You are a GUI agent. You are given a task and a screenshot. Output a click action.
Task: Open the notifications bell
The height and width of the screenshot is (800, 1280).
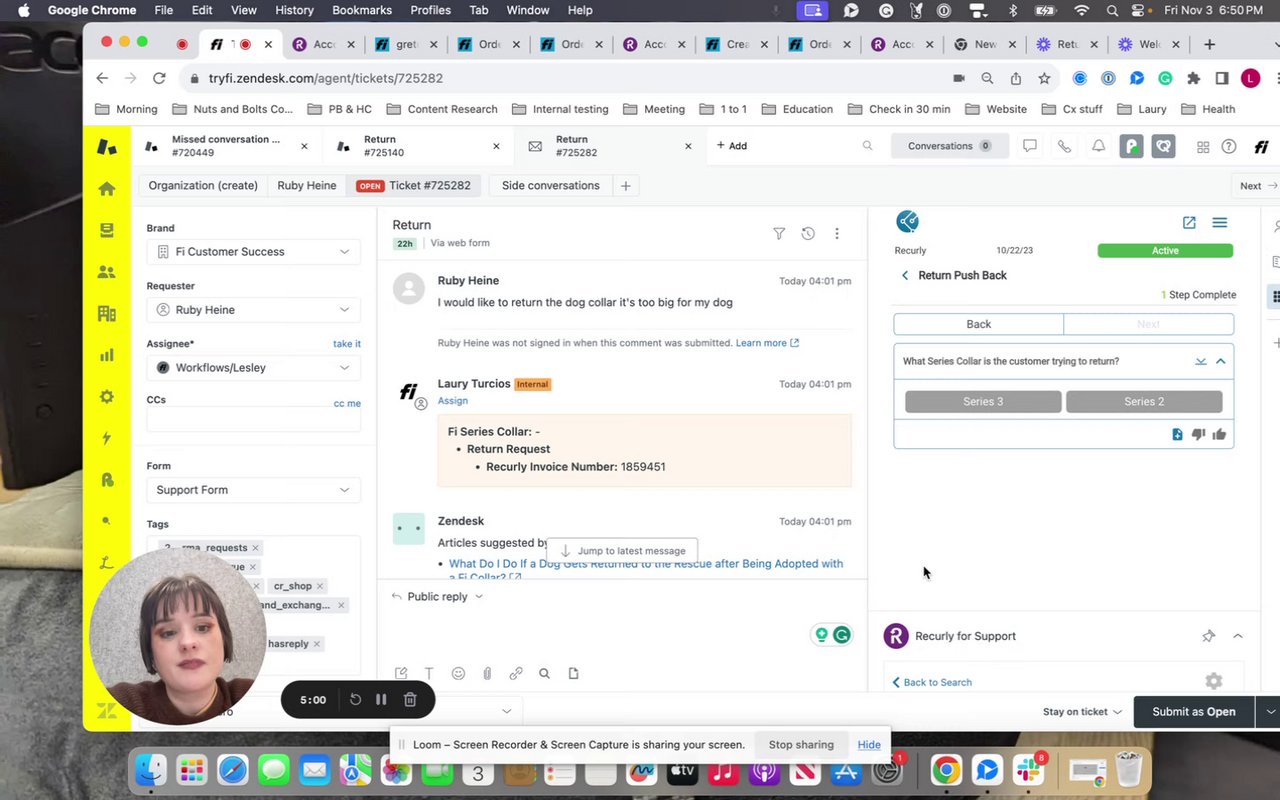[x=1098, y=146]
